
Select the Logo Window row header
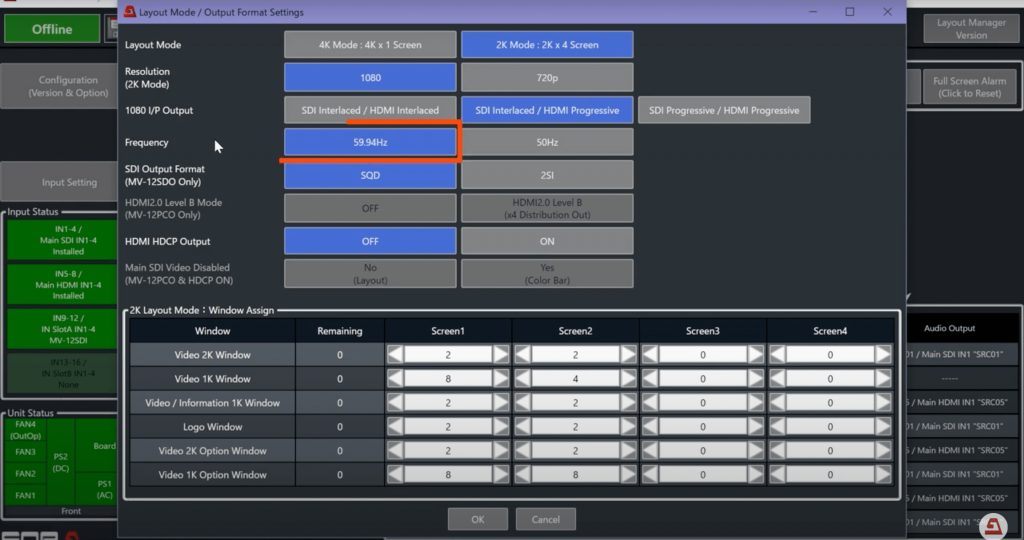click(212, 426)
